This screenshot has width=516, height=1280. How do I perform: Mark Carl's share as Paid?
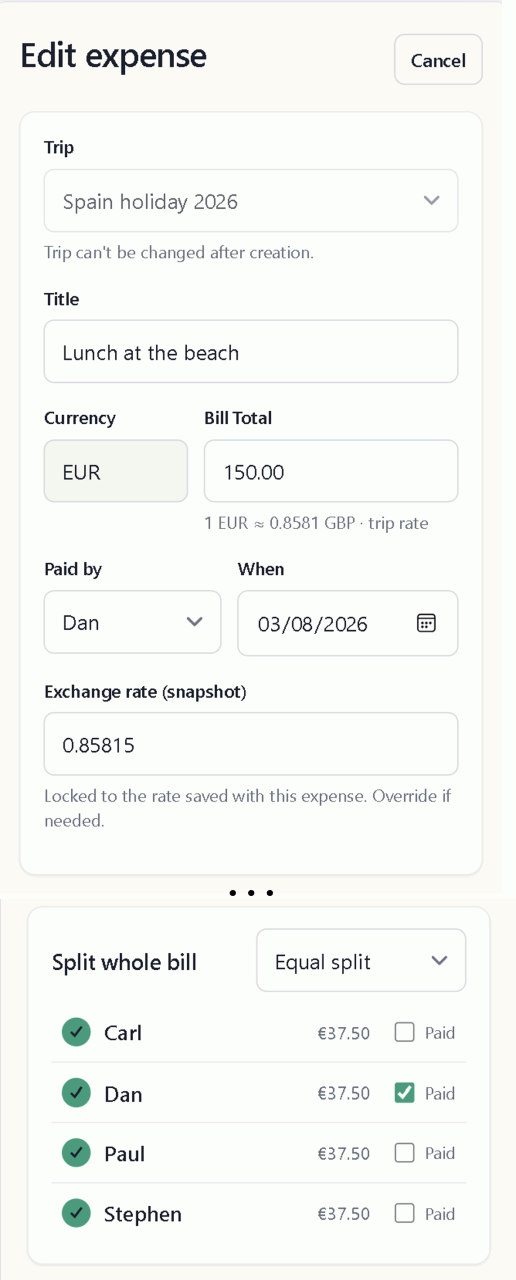pos(404,1032)
